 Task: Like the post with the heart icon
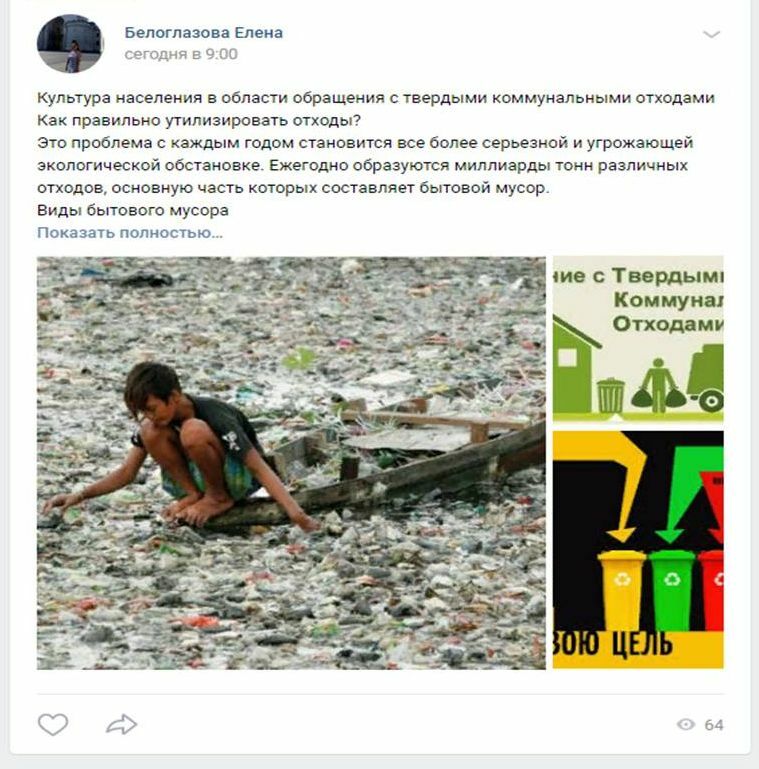point(53,724)
